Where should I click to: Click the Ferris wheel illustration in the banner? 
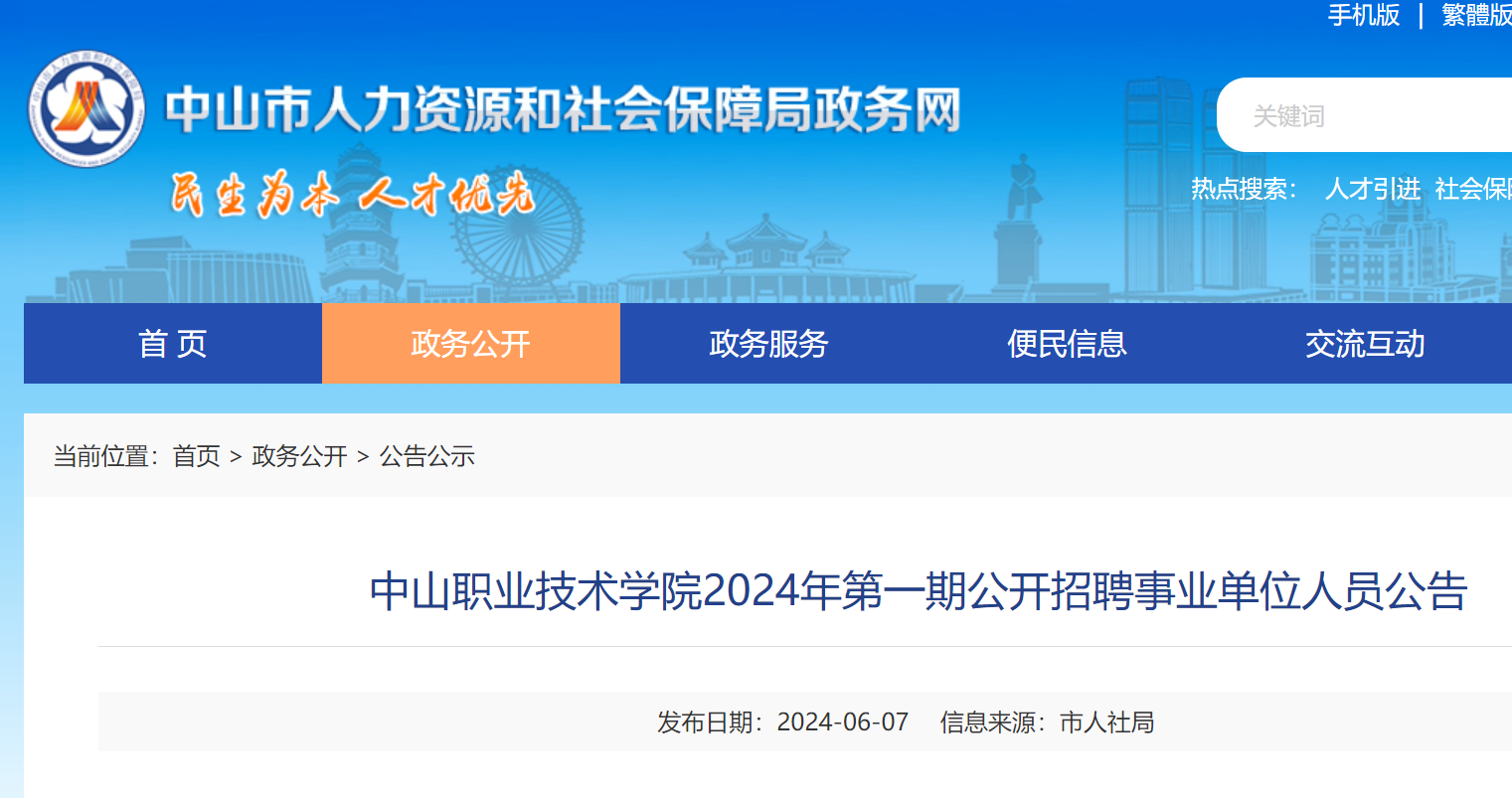pos(517,239)
